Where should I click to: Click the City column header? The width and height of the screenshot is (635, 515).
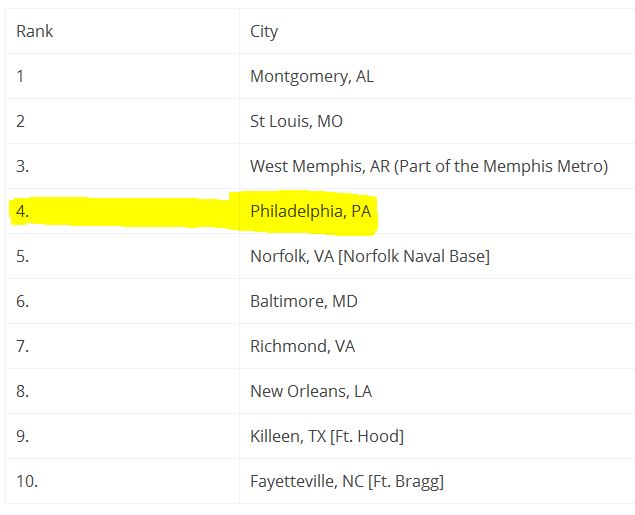point(264,31)
